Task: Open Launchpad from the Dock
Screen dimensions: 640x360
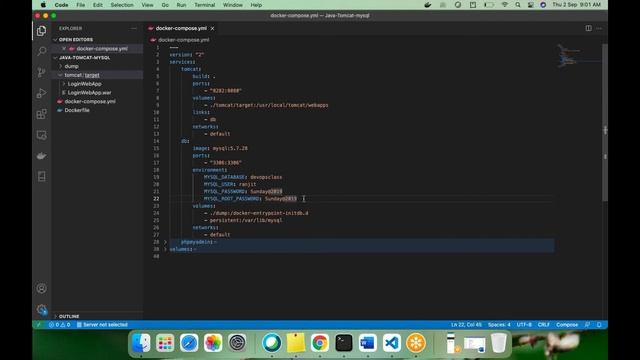Action: pos(165,342)
